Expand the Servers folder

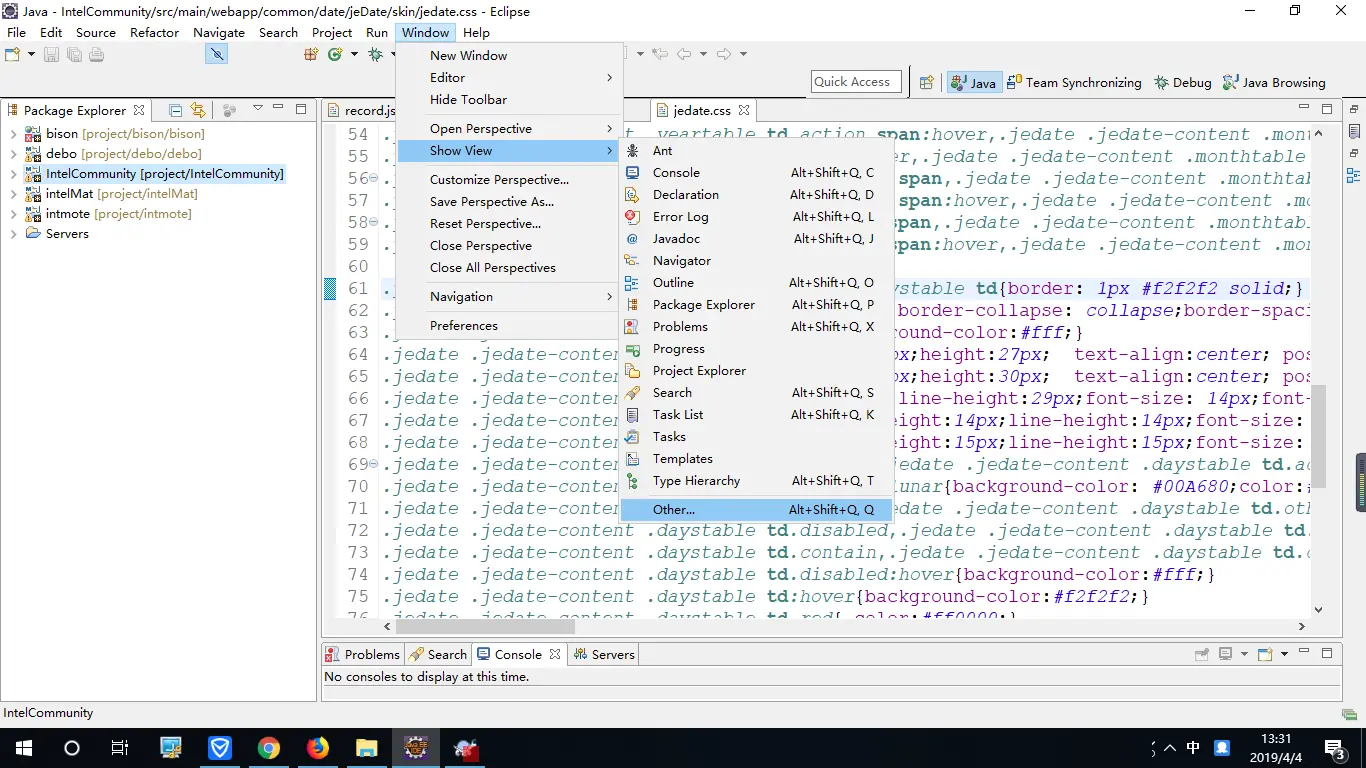click(x=13, y=233)
